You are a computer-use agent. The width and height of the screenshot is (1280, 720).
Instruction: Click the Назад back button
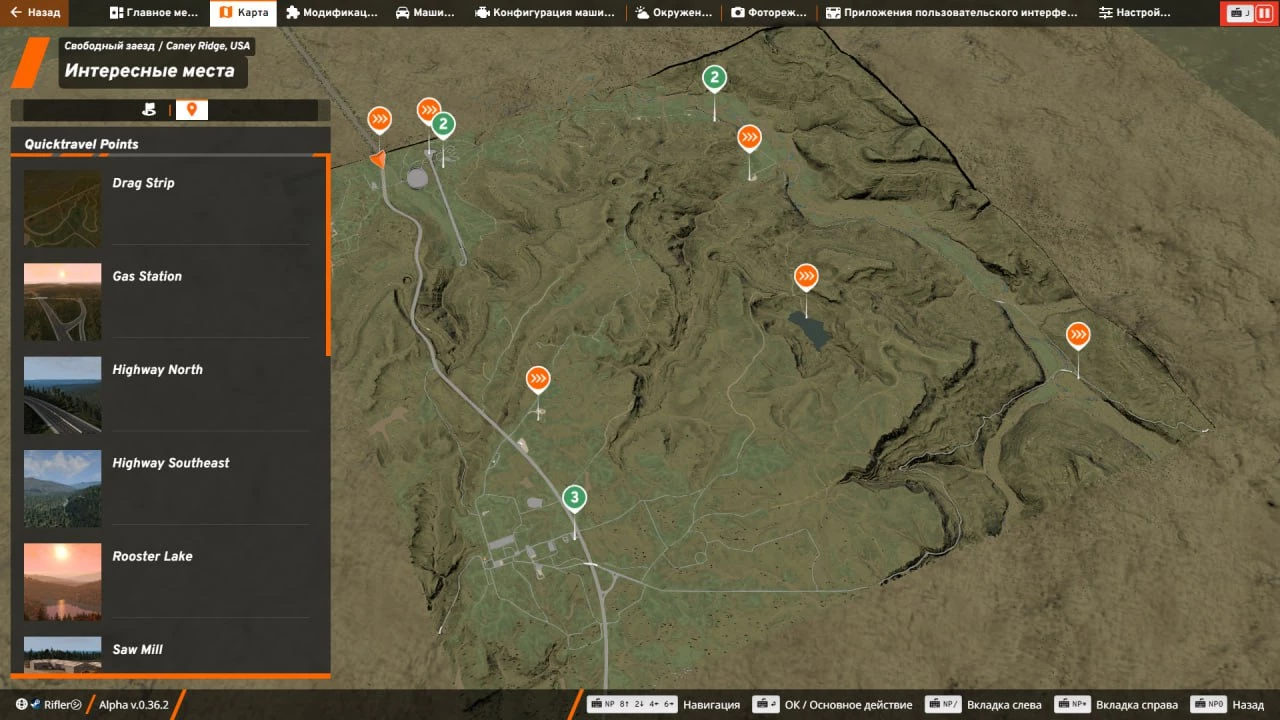point(34,13)
